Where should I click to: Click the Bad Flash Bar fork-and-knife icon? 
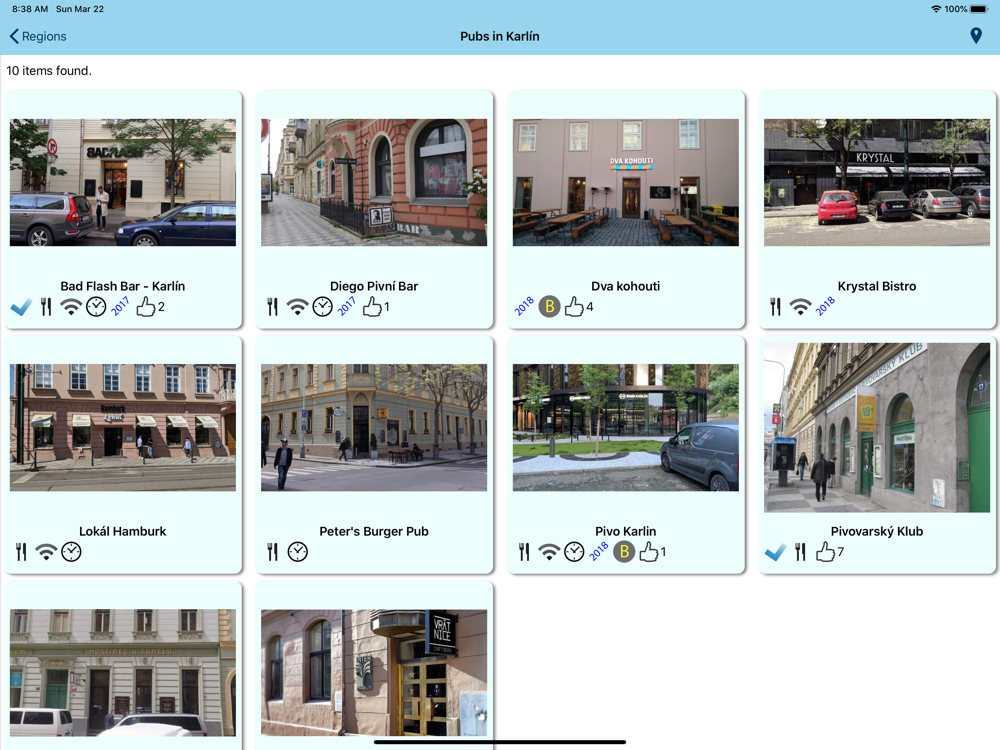tap(46, 307)
